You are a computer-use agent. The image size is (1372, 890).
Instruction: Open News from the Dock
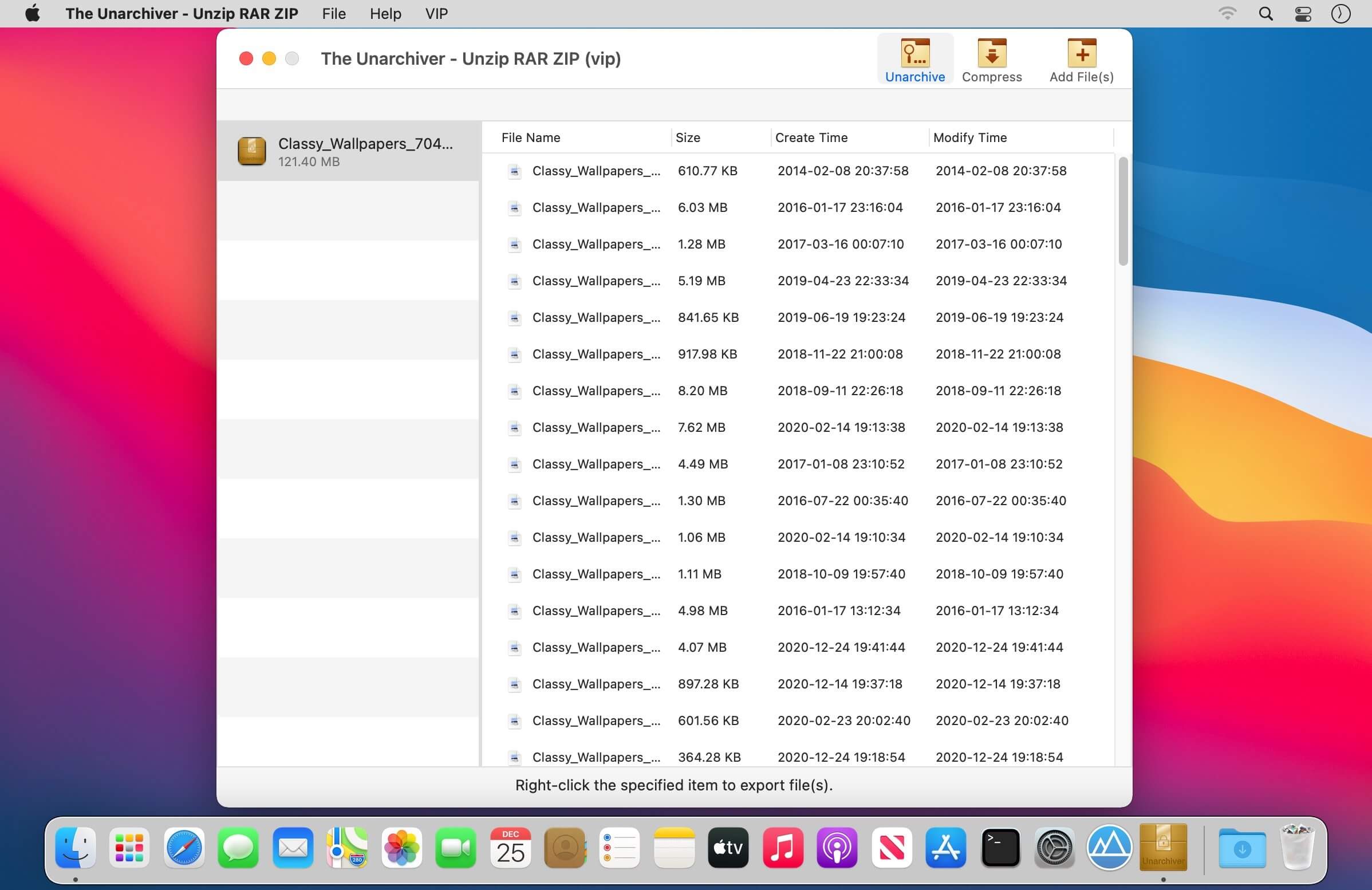(x=892, y=848)
